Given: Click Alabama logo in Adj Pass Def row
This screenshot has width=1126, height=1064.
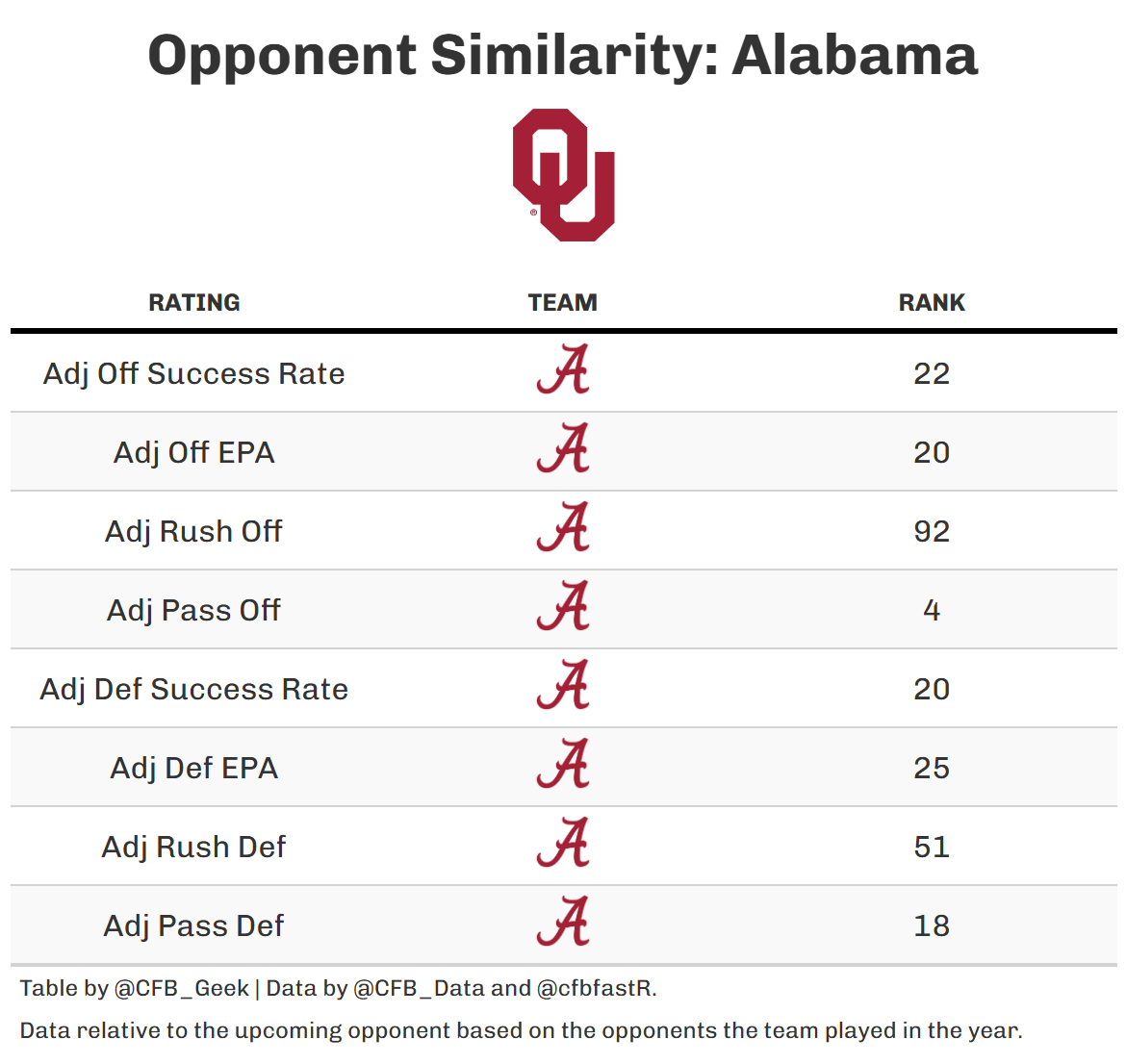Looking at the screenshot, I should pyautogui.click(x=563, y=923).
